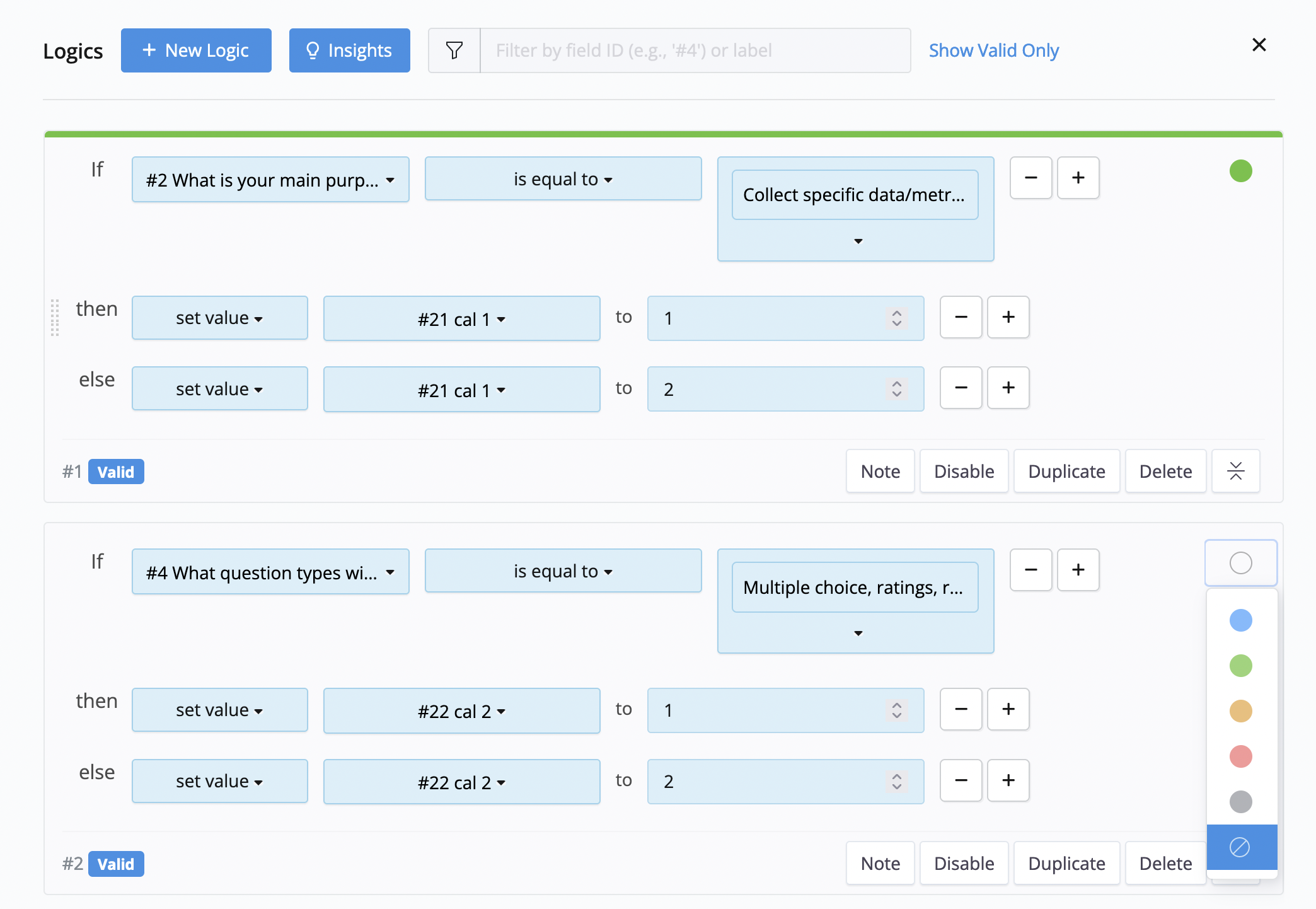The height and width of the screenshot is (909, 1316).
Task: Click the filter funnel icon
Action: click(454, 50)
